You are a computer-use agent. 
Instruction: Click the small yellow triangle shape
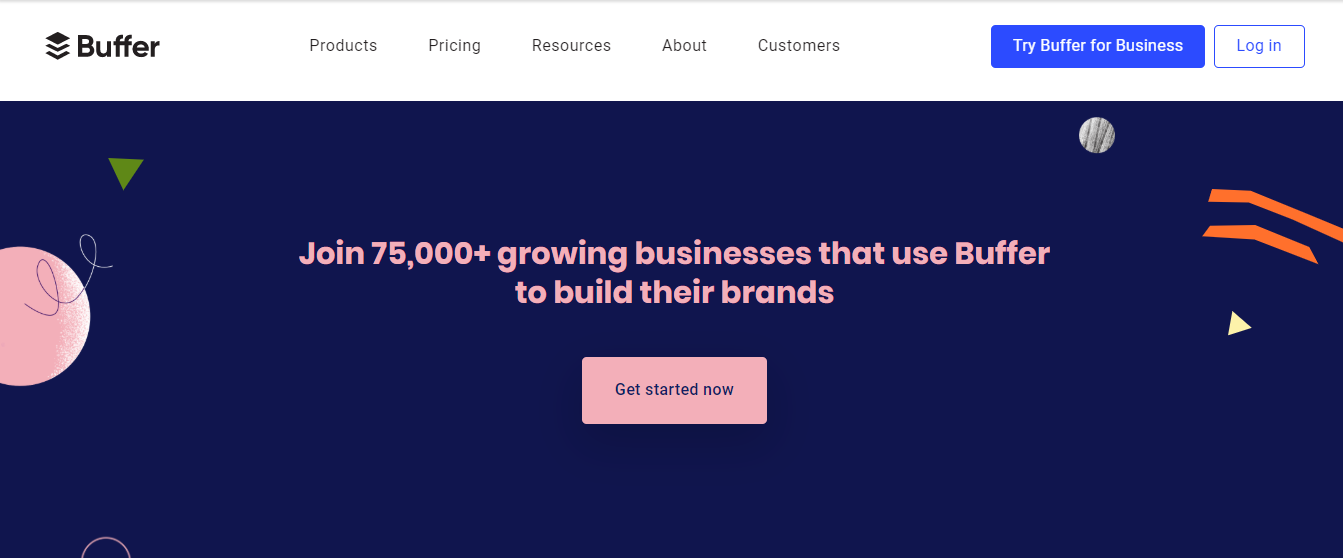point(1238,324)
